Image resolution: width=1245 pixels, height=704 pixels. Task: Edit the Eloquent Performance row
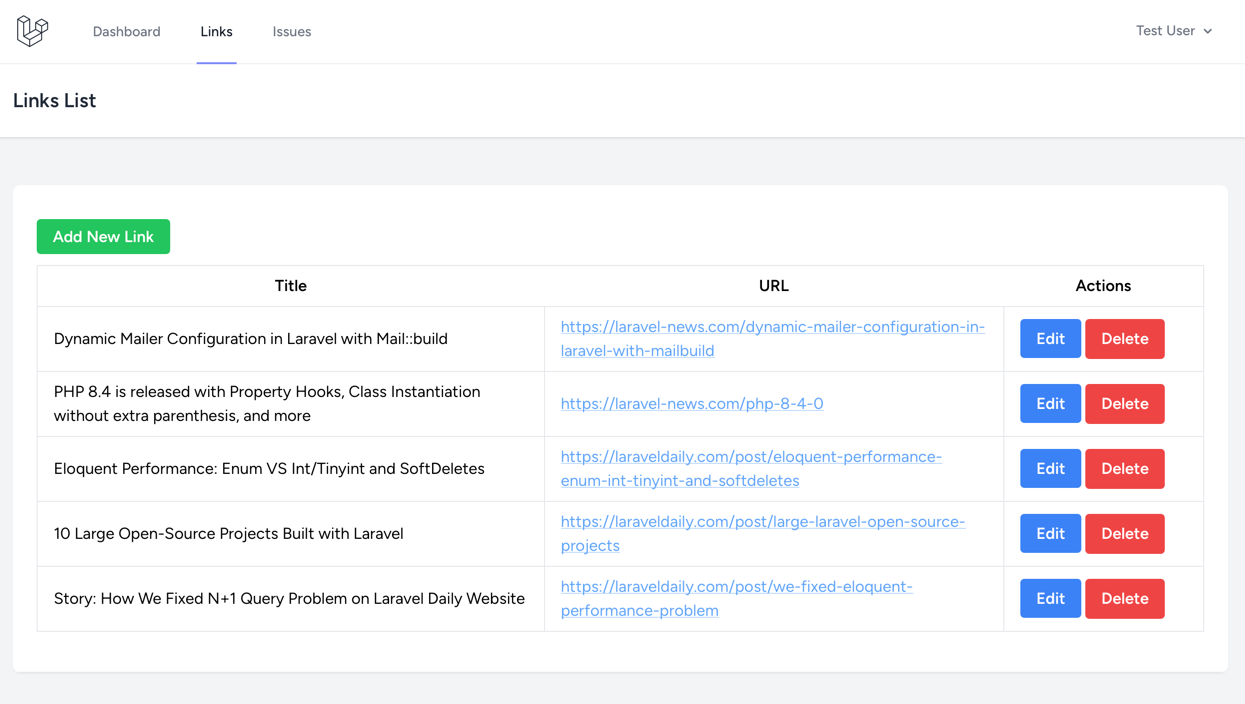pyautogui.click(x=1050, y=469)
